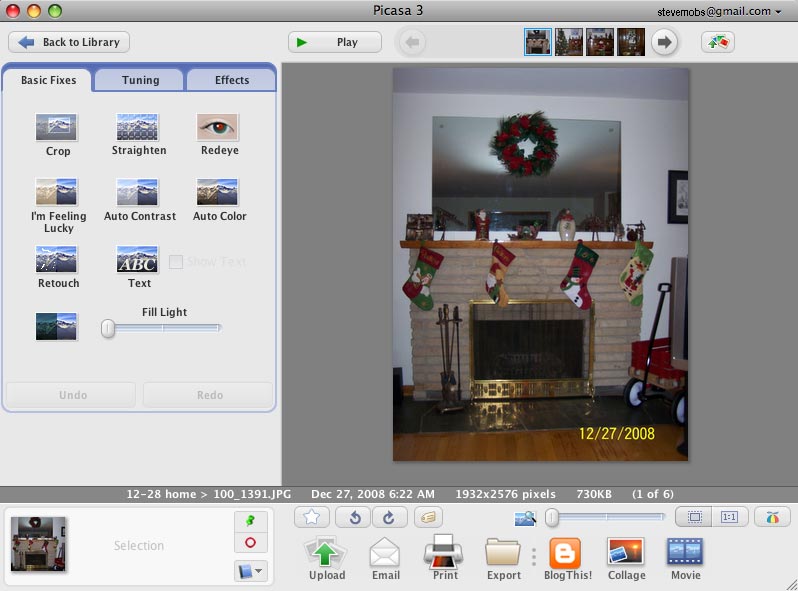Open the add-to-album dropdown
This screenshot has height=591, width=798.
tap(250, 571)
